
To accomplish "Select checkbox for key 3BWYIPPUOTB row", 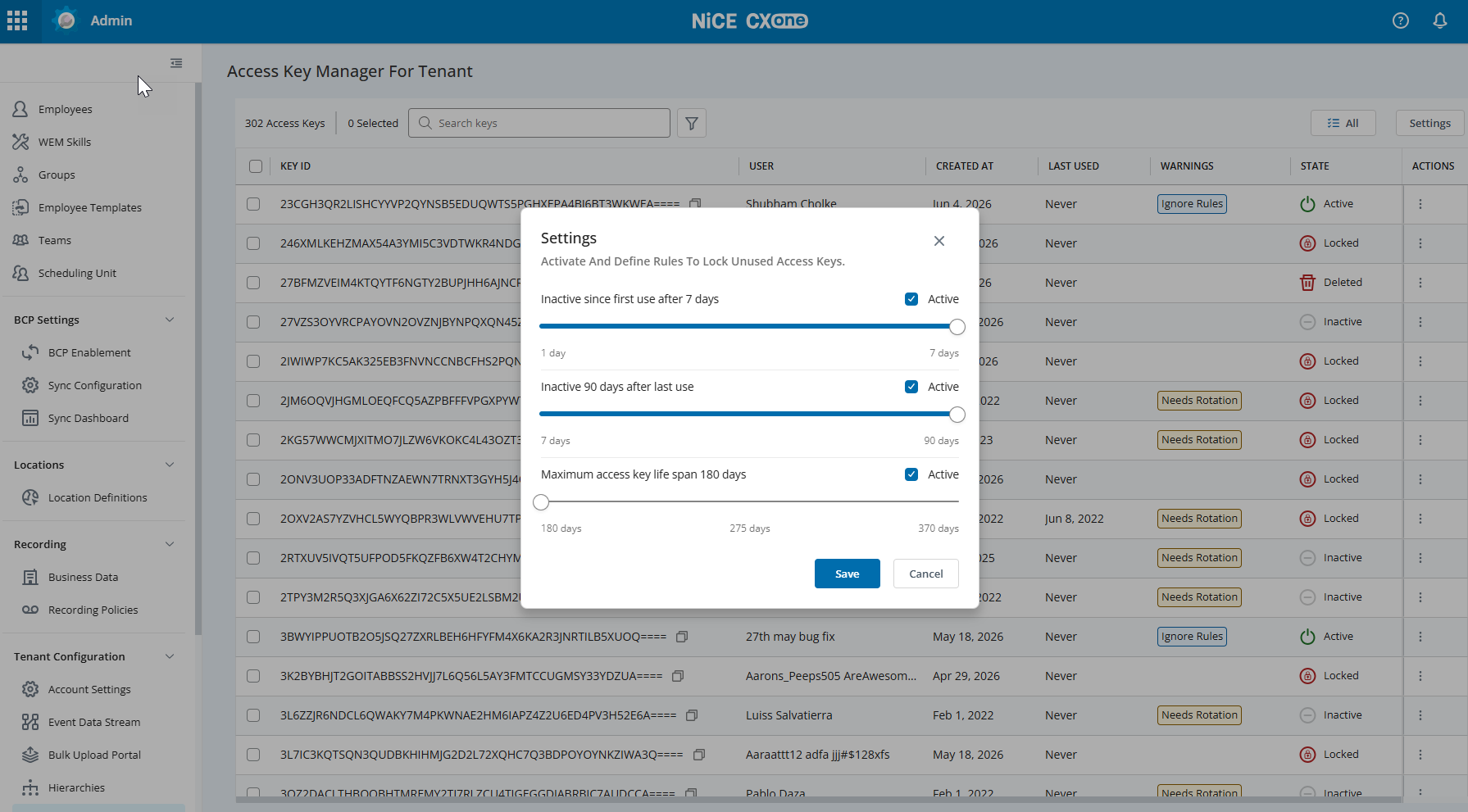I will point(253,637).
